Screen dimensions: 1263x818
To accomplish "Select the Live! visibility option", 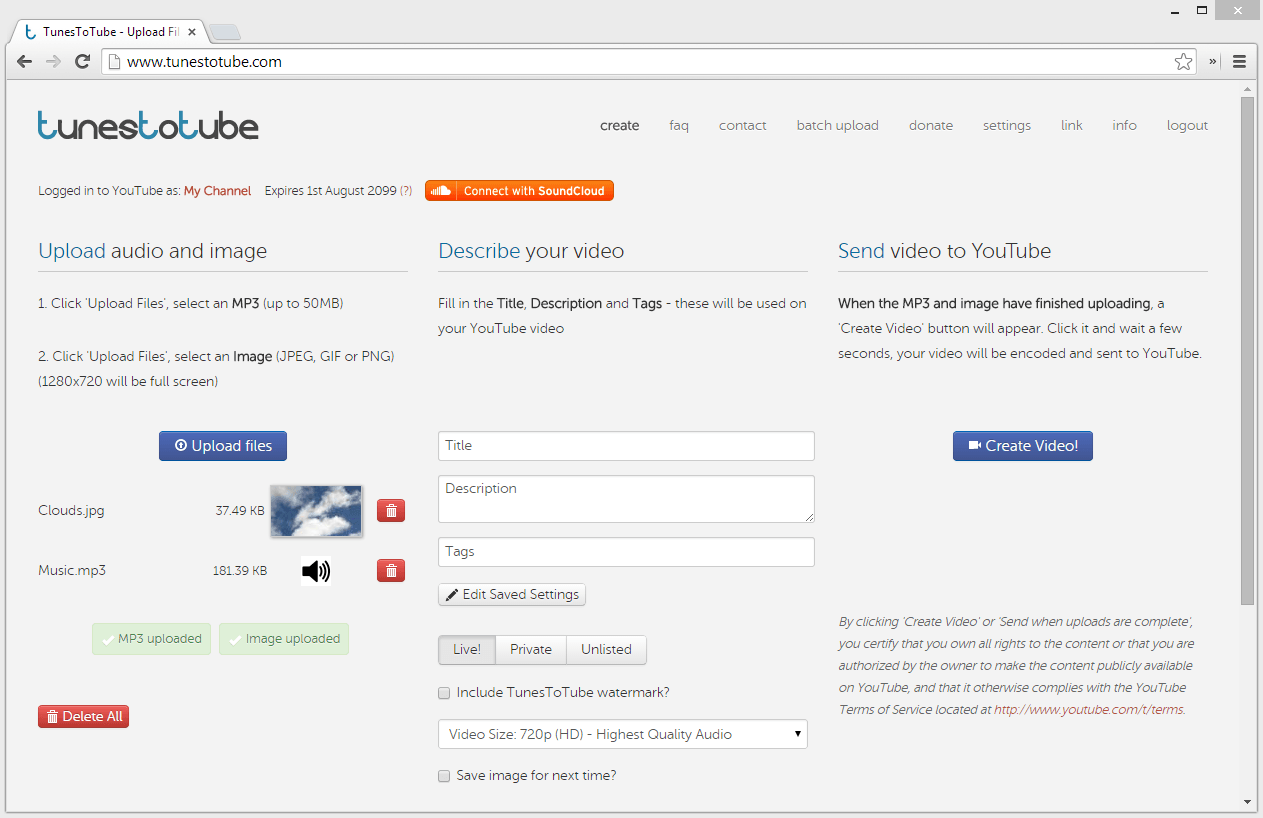I will coord(467,650).
